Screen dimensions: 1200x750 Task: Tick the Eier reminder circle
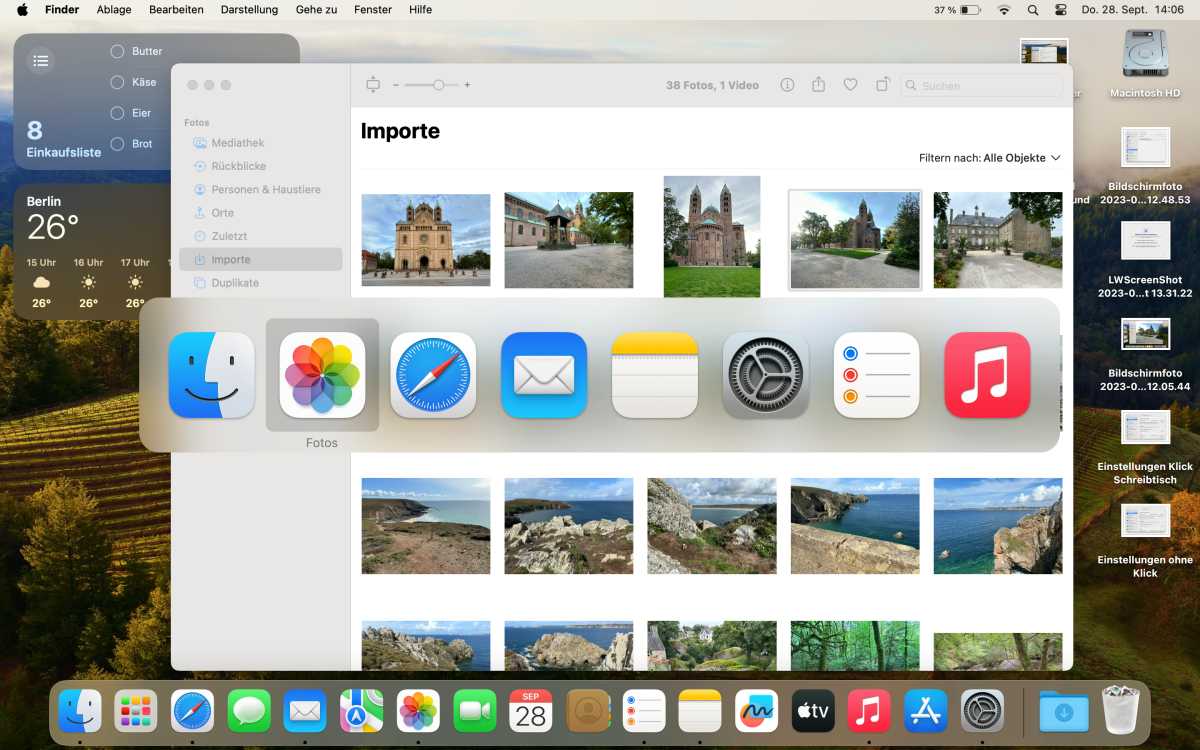pos(117,113)
